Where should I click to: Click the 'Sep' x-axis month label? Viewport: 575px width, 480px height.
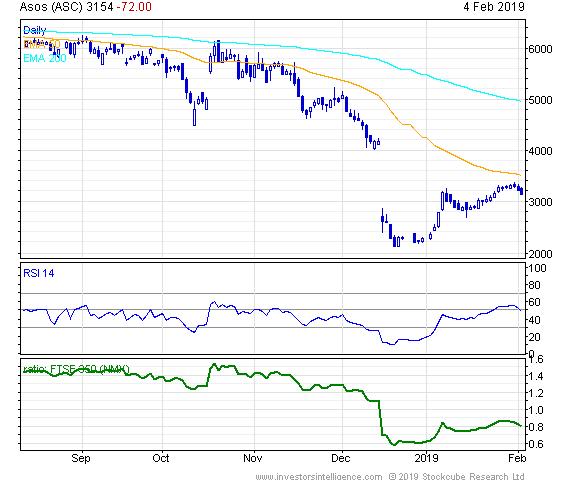click(81, 458)
